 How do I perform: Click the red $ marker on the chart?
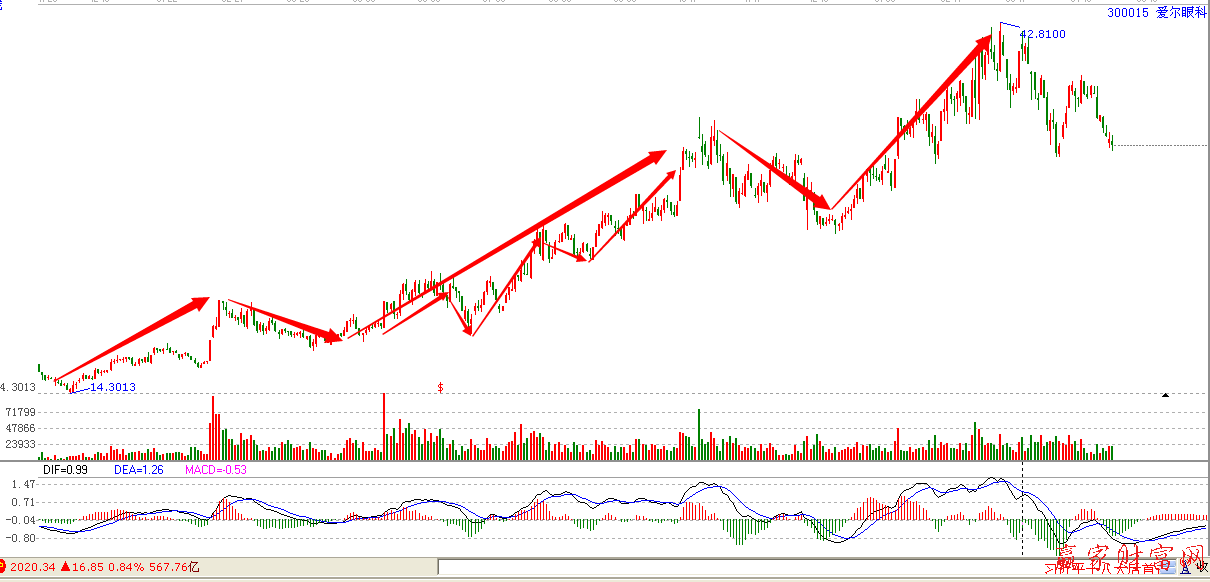[440, 386]
